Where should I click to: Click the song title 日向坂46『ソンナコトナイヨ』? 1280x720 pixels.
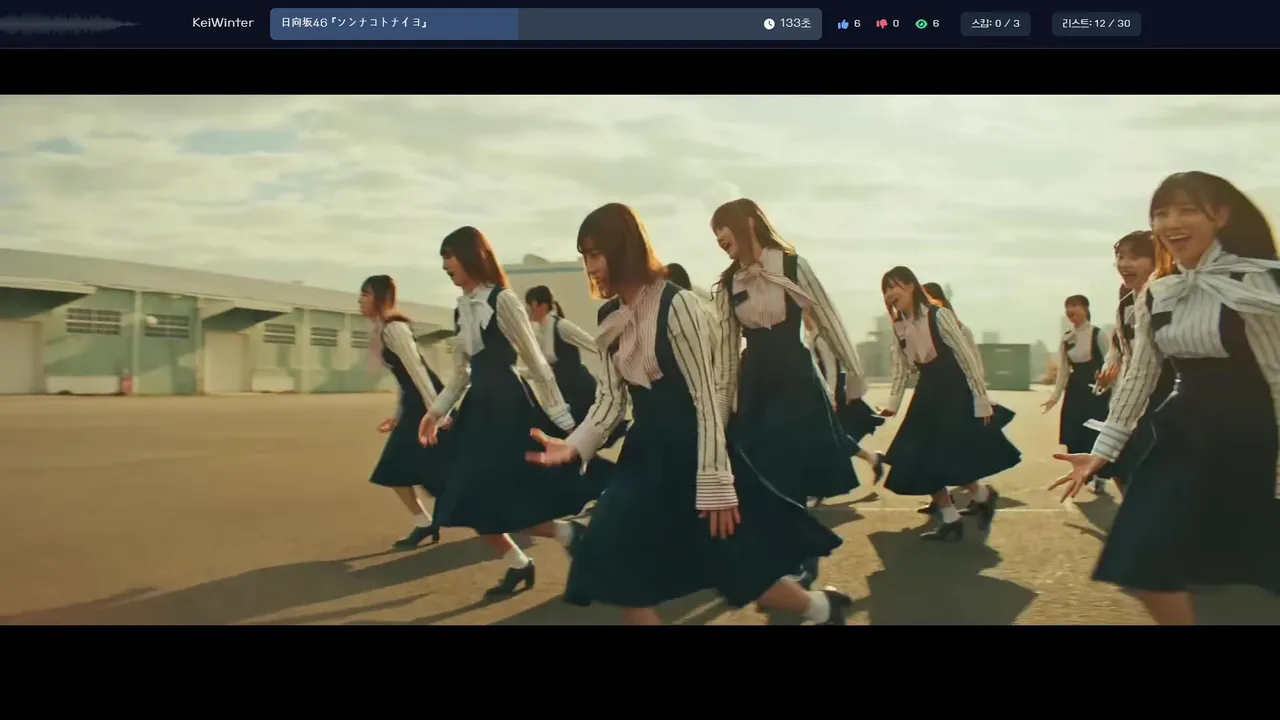click(354, 23)
